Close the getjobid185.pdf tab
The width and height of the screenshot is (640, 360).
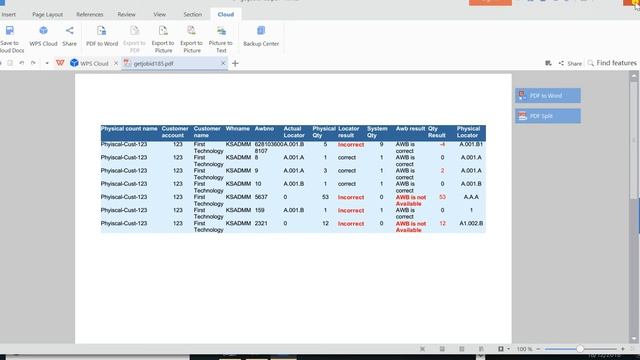(223, 63)
